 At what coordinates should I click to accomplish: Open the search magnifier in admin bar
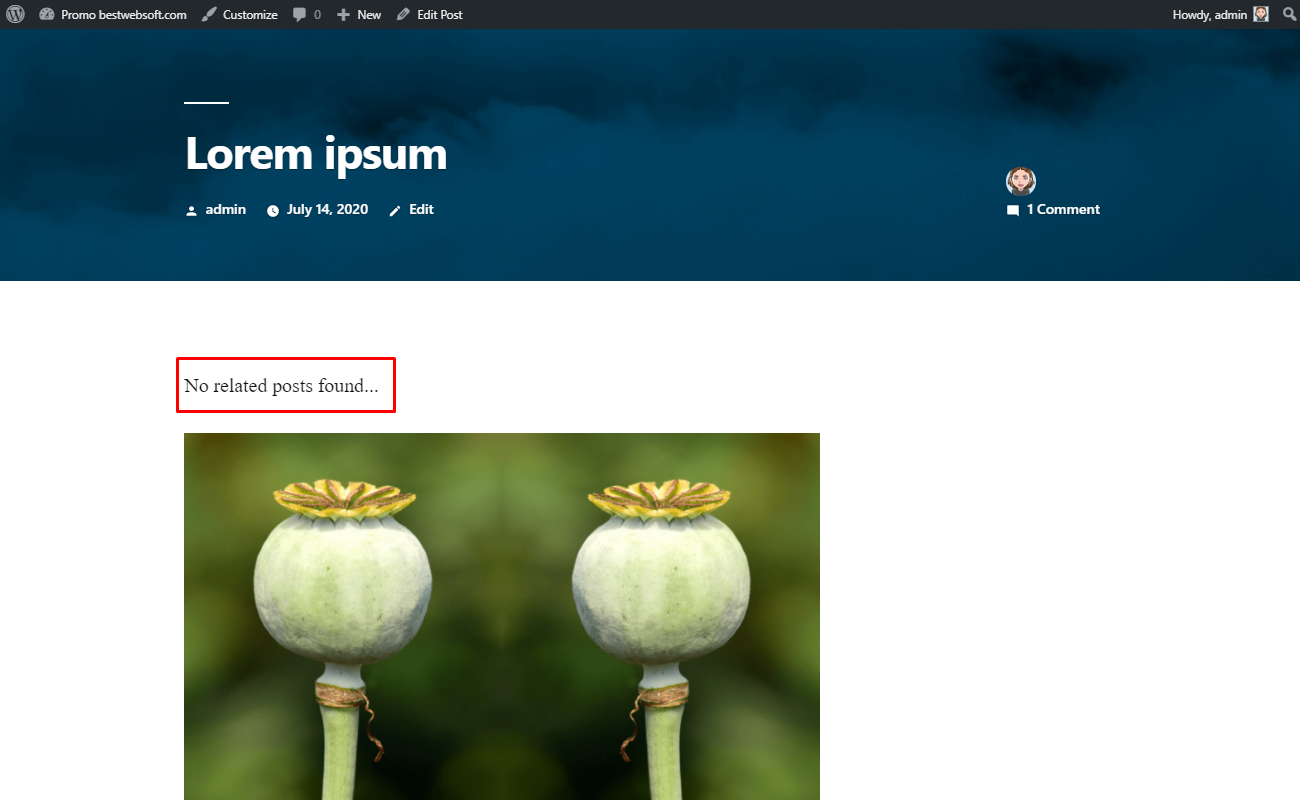click(1289, 14)
